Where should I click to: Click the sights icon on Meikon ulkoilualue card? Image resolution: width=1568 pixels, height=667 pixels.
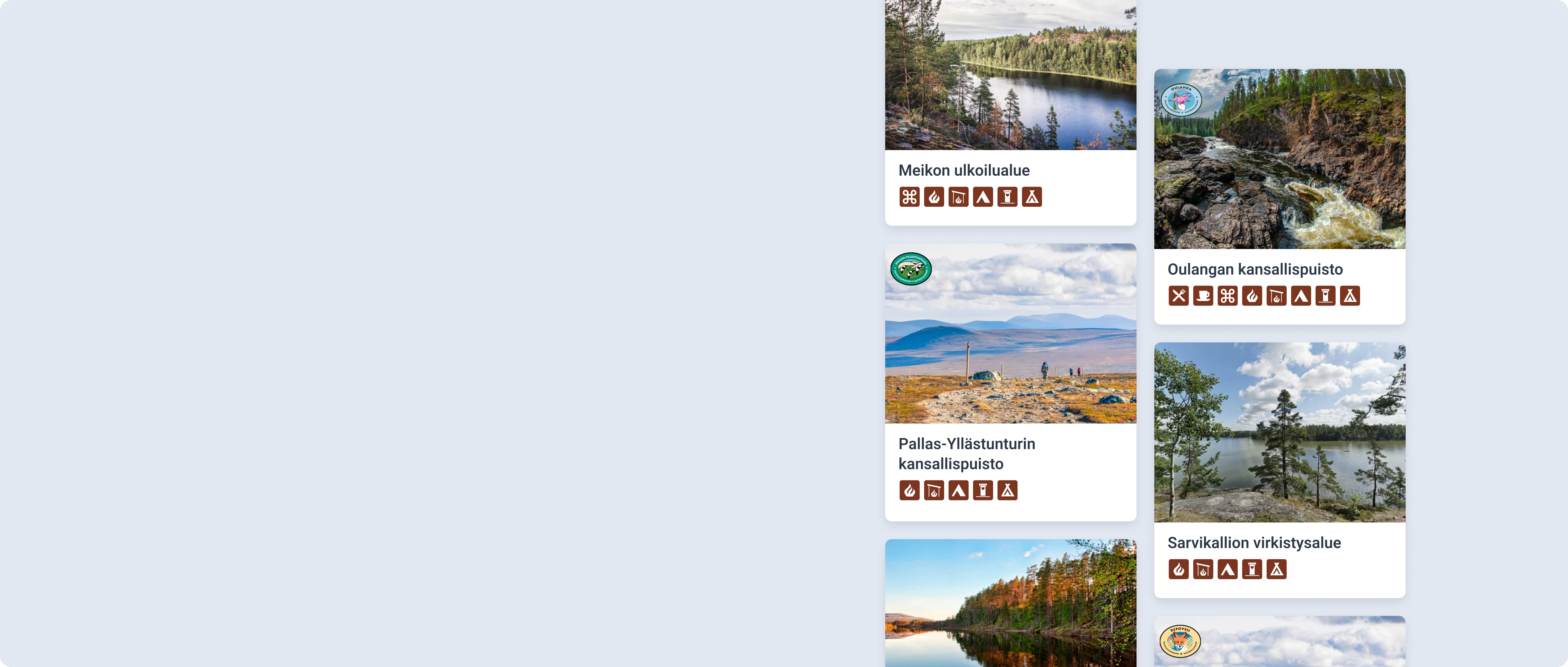click(x=909, y=197)
